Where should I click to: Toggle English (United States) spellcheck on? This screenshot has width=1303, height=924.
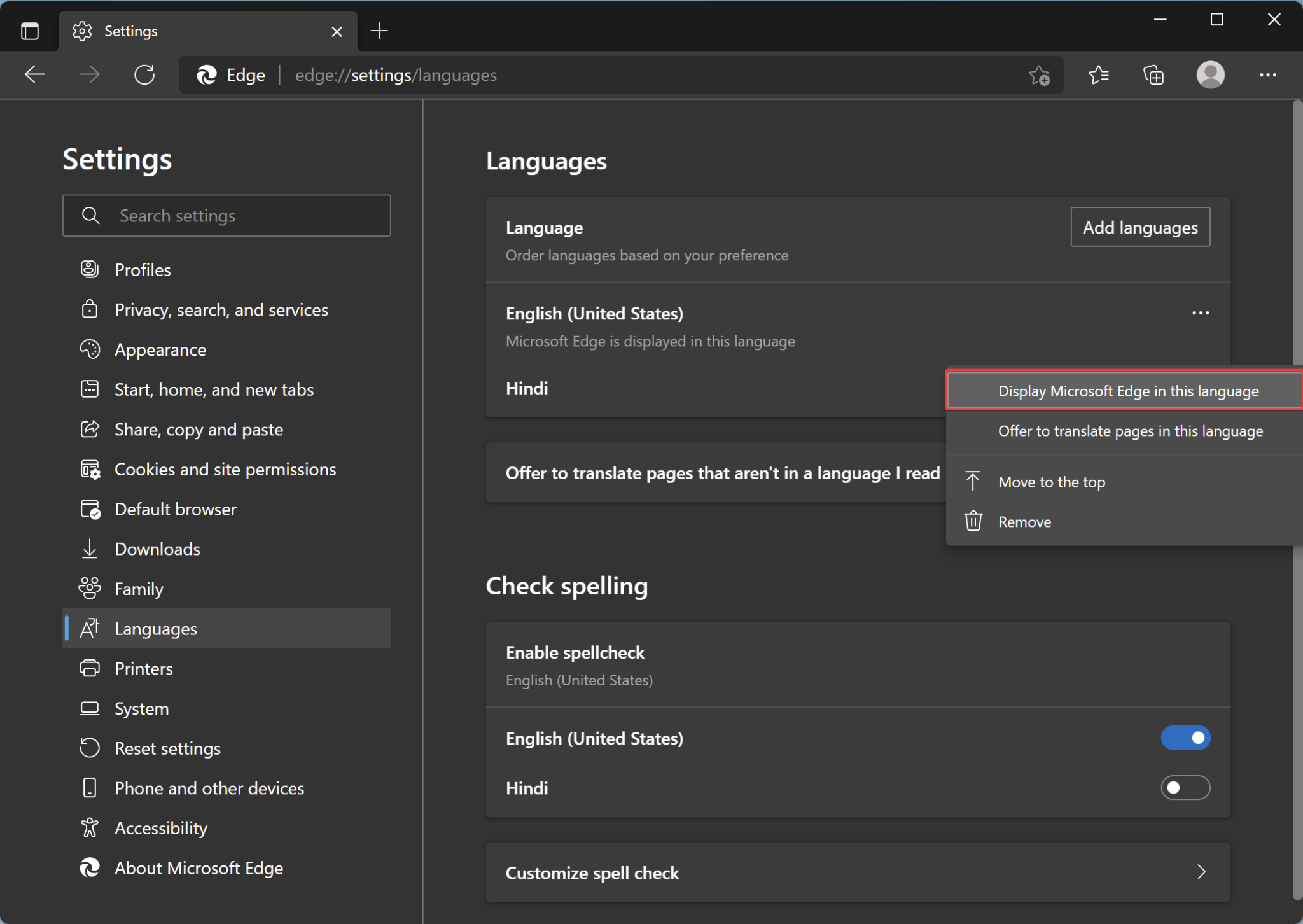1185,738
